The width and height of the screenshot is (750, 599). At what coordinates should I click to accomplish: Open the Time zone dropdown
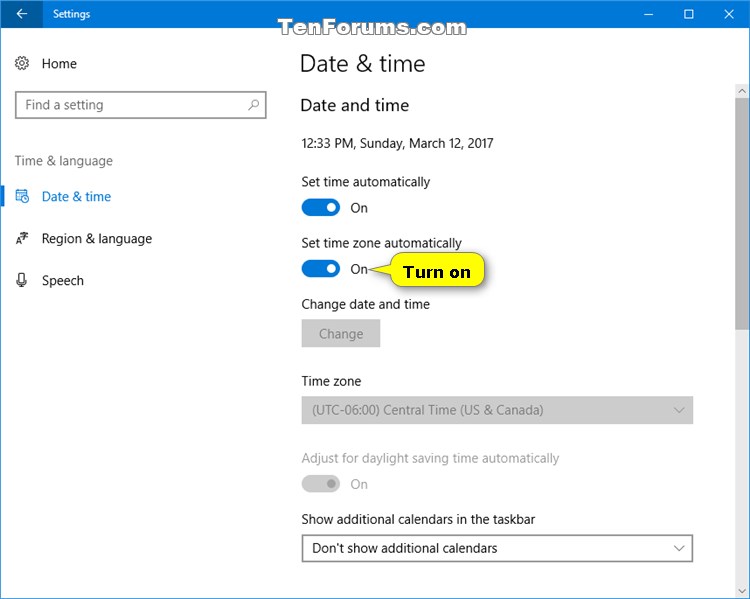[497, 410]
